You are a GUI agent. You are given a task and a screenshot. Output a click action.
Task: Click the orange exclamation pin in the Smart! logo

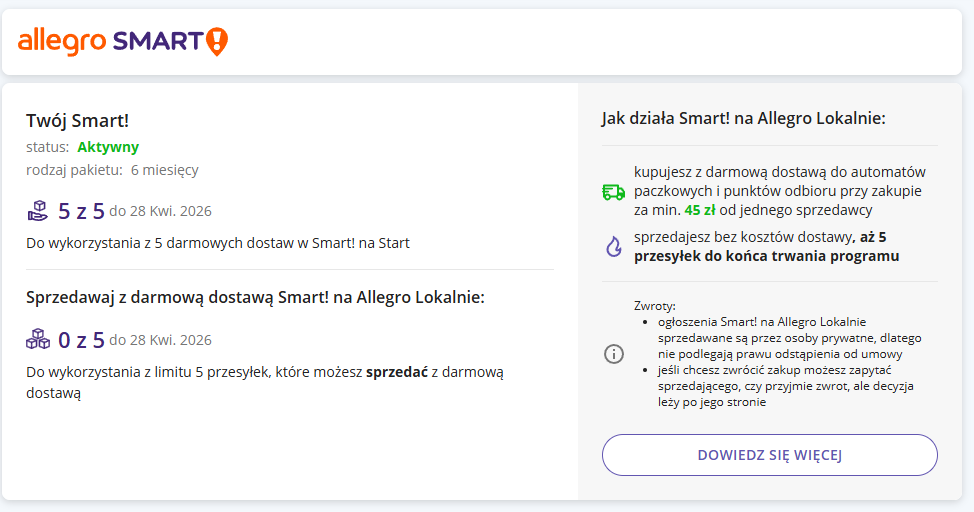point(217,41)
